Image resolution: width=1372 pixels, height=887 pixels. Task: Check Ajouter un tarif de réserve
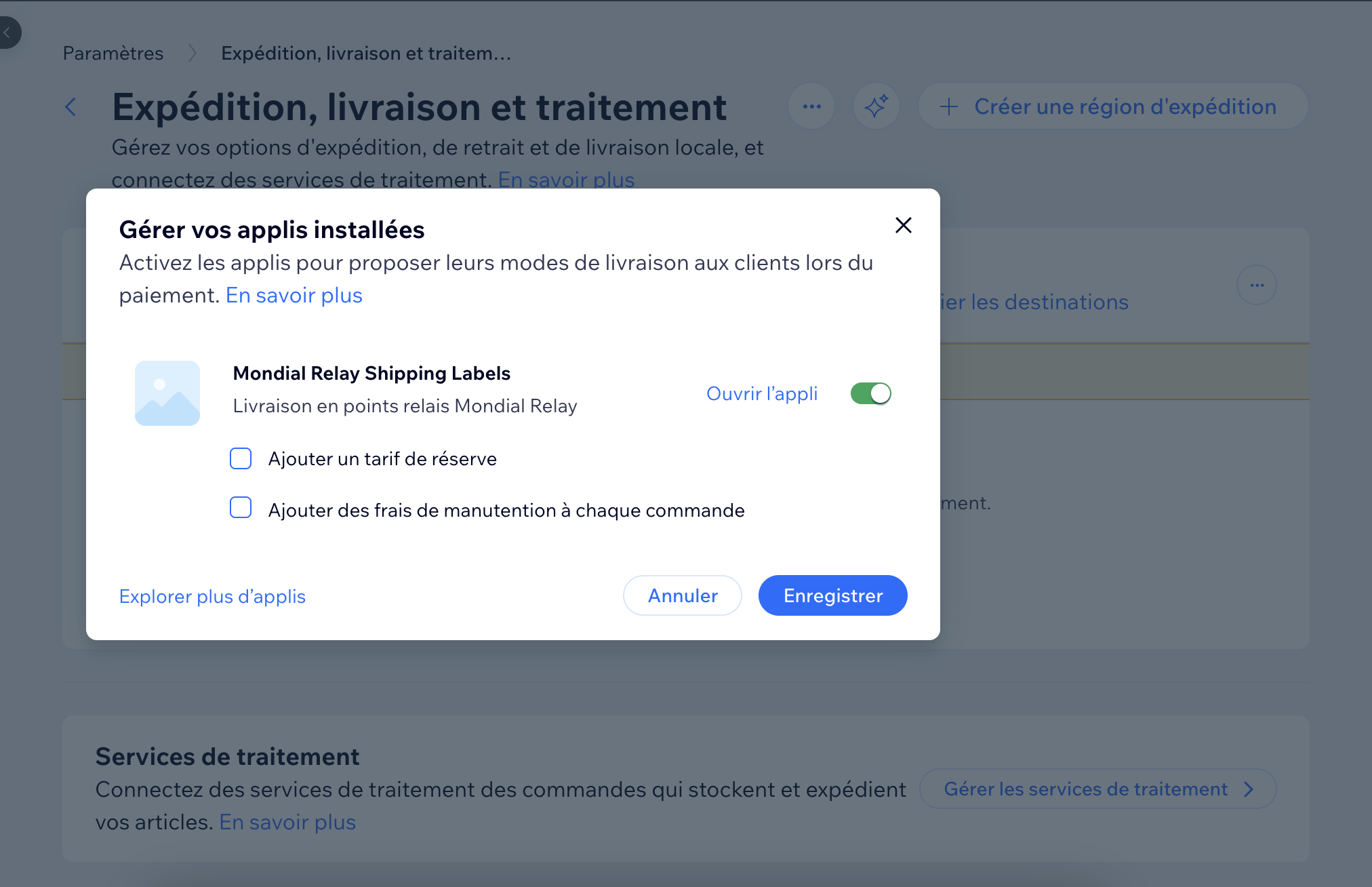[241, 458]
